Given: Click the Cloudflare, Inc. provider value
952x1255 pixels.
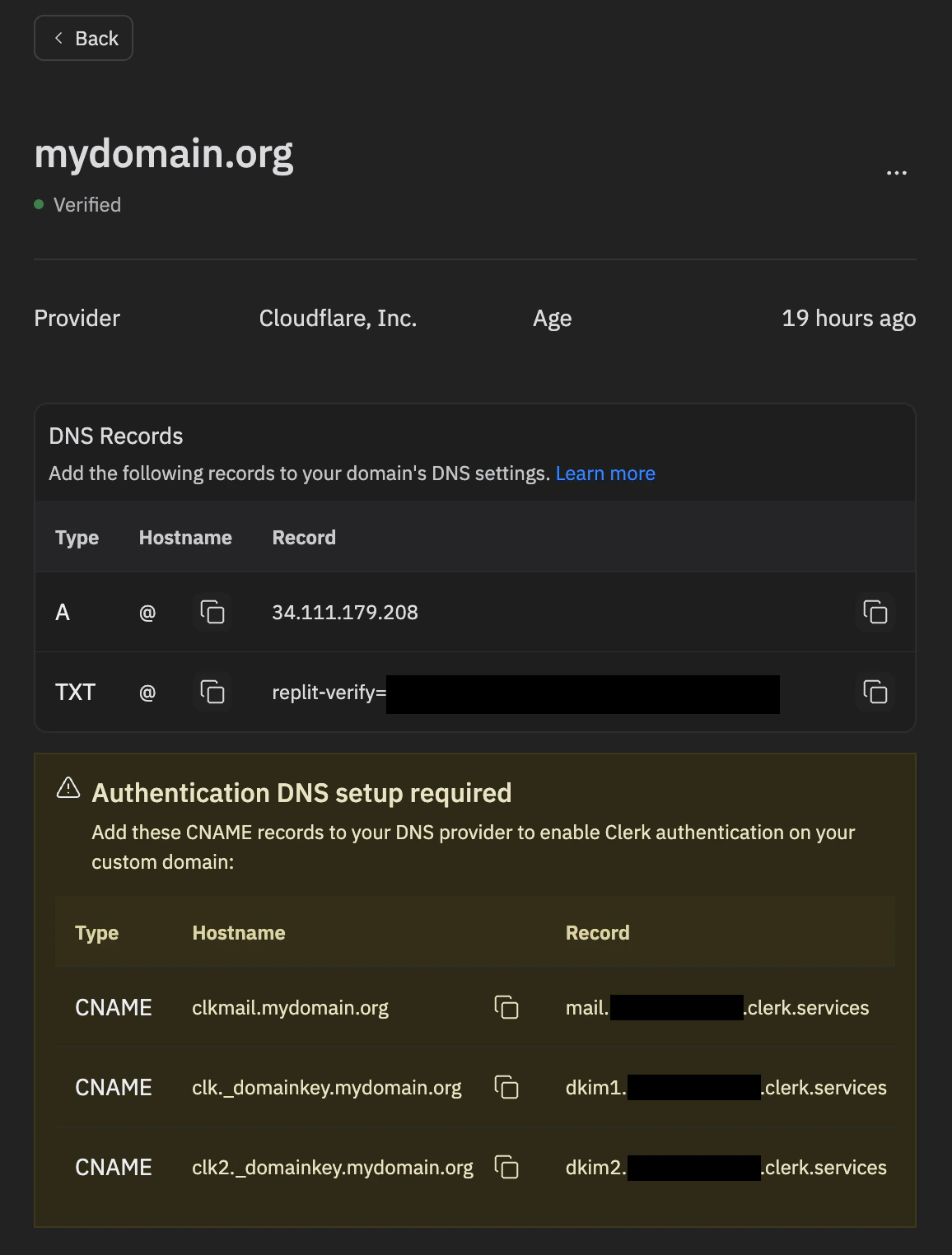Looking at the screenshot, I should point(338,318).
